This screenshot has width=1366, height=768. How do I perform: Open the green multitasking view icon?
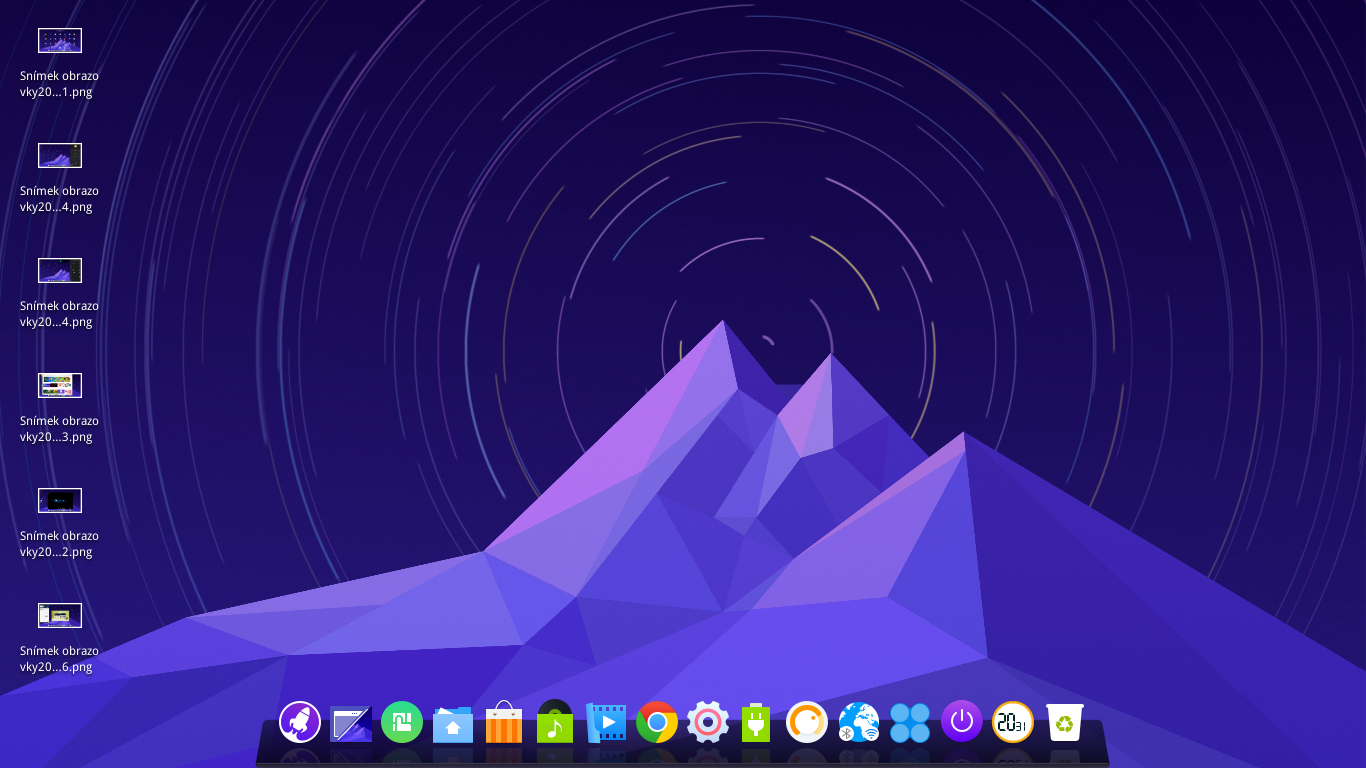pos(402,722)
